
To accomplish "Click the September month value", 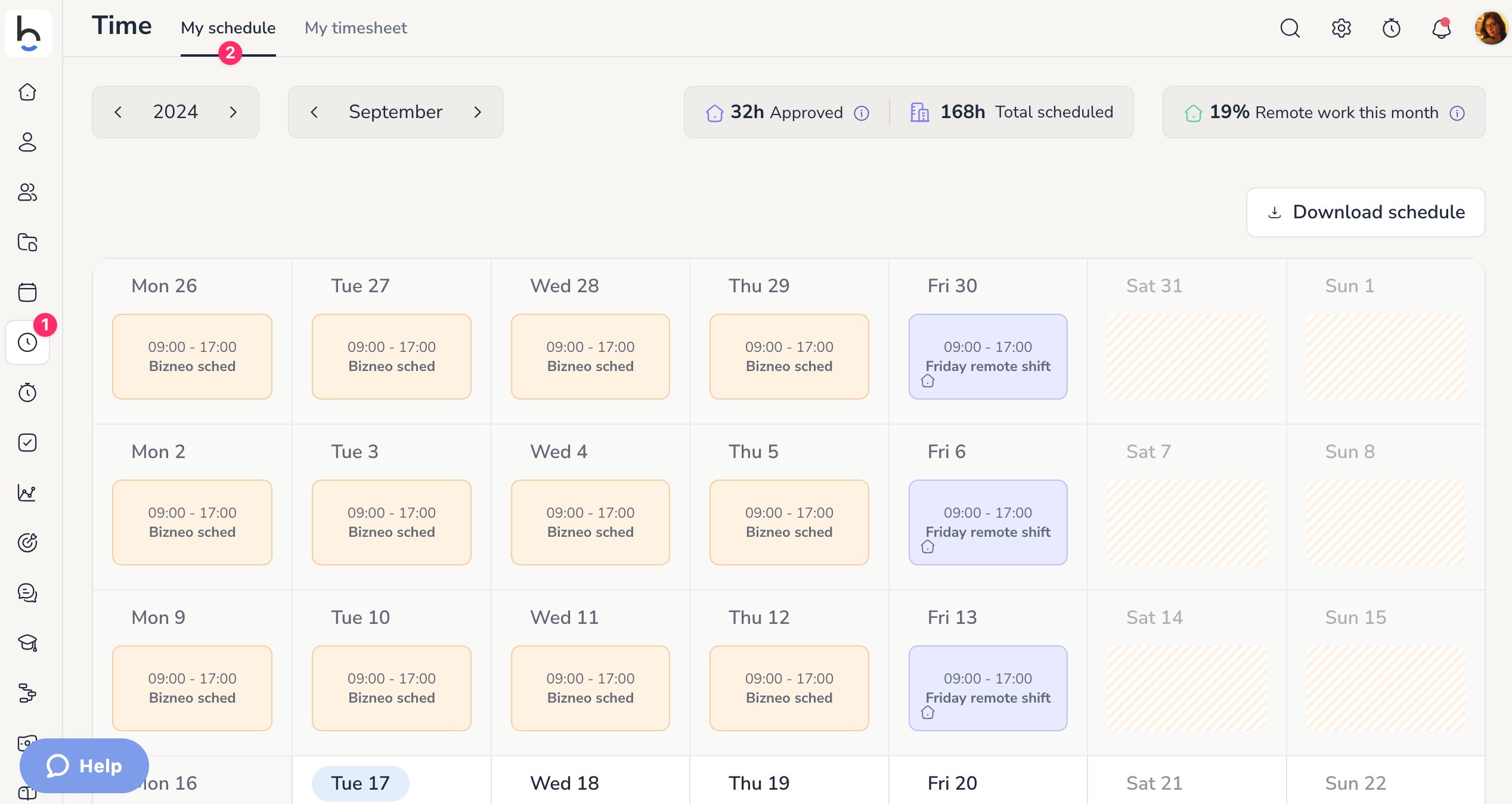I will click(x=395, y=112).
